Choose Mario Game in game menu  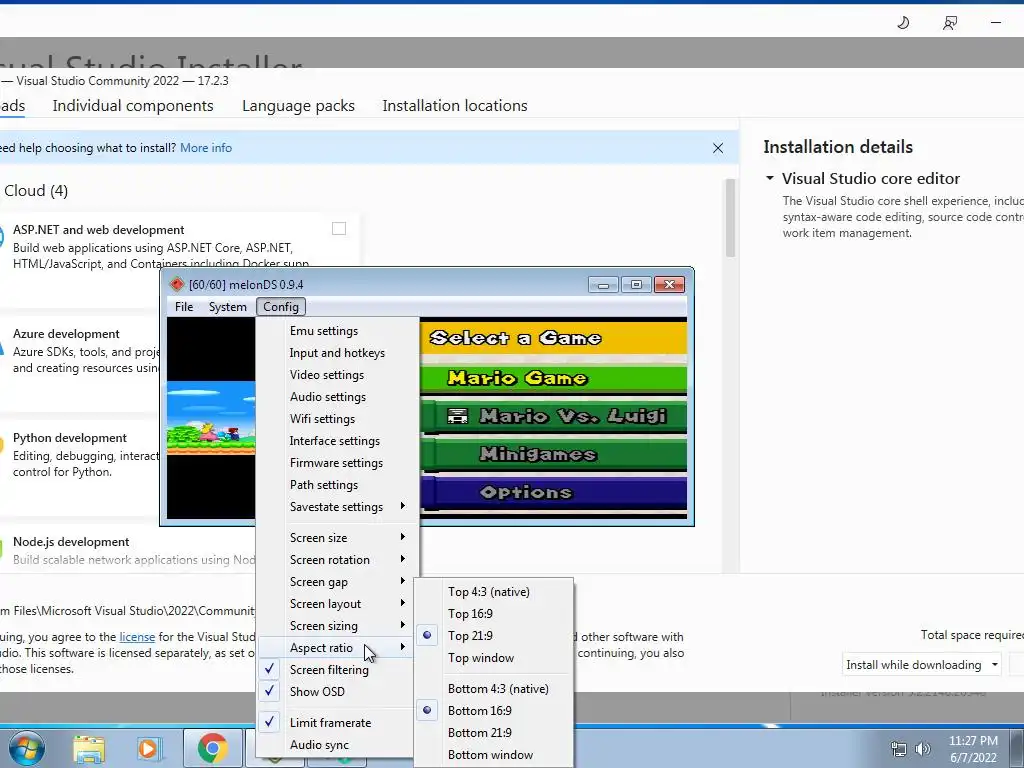click(x=554, y=378)
